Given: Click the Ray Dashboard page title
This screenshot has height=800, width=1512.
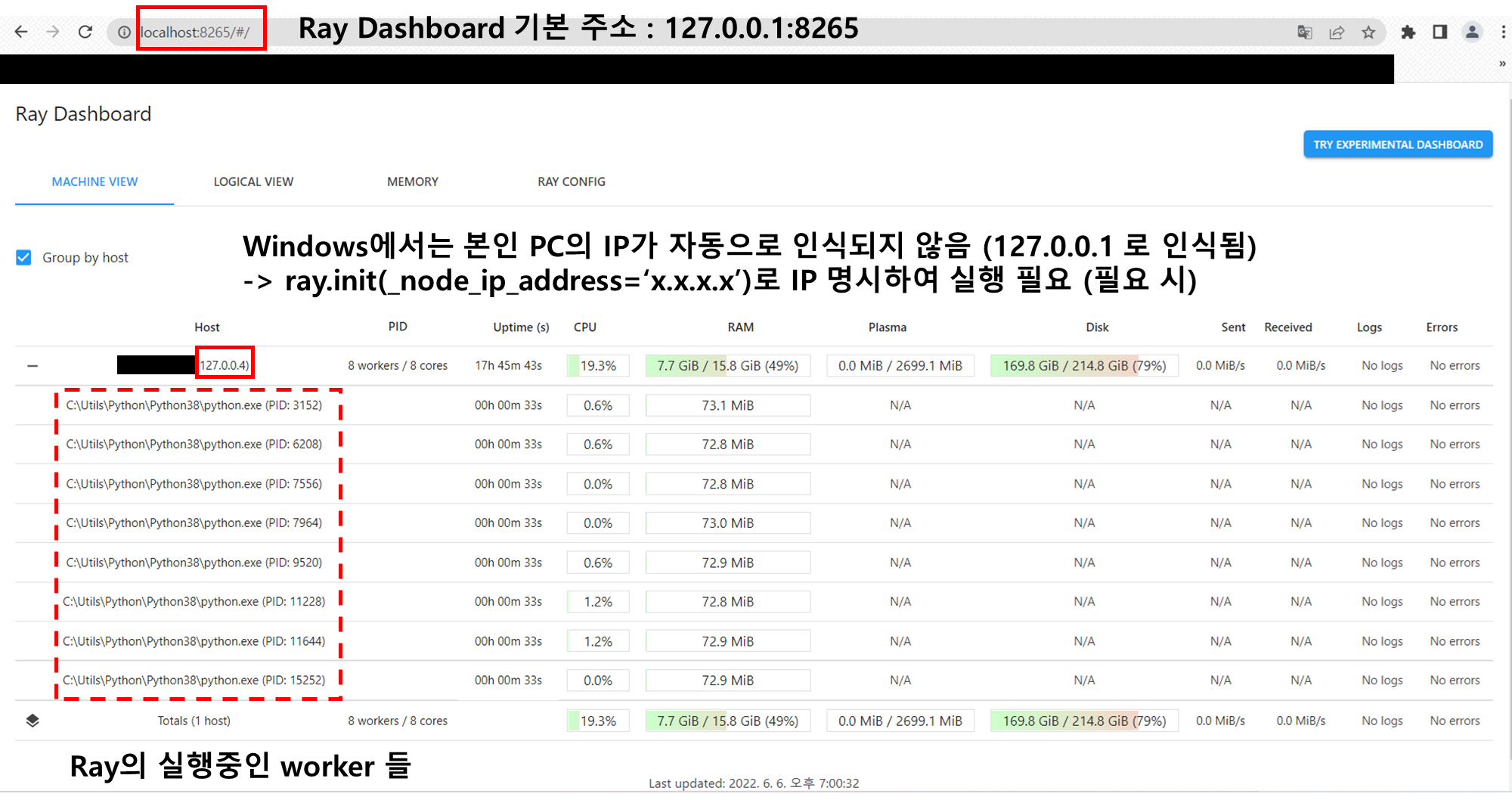Looking at the screenshot, I should [x=83, y=114].
